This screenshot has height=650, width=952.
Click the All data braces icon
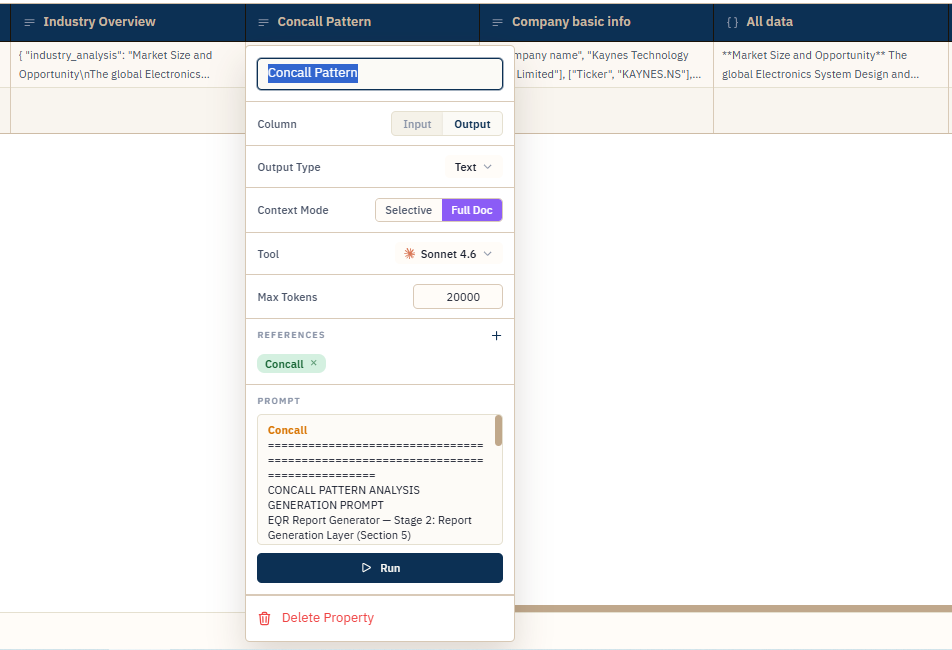click(733, 22)
